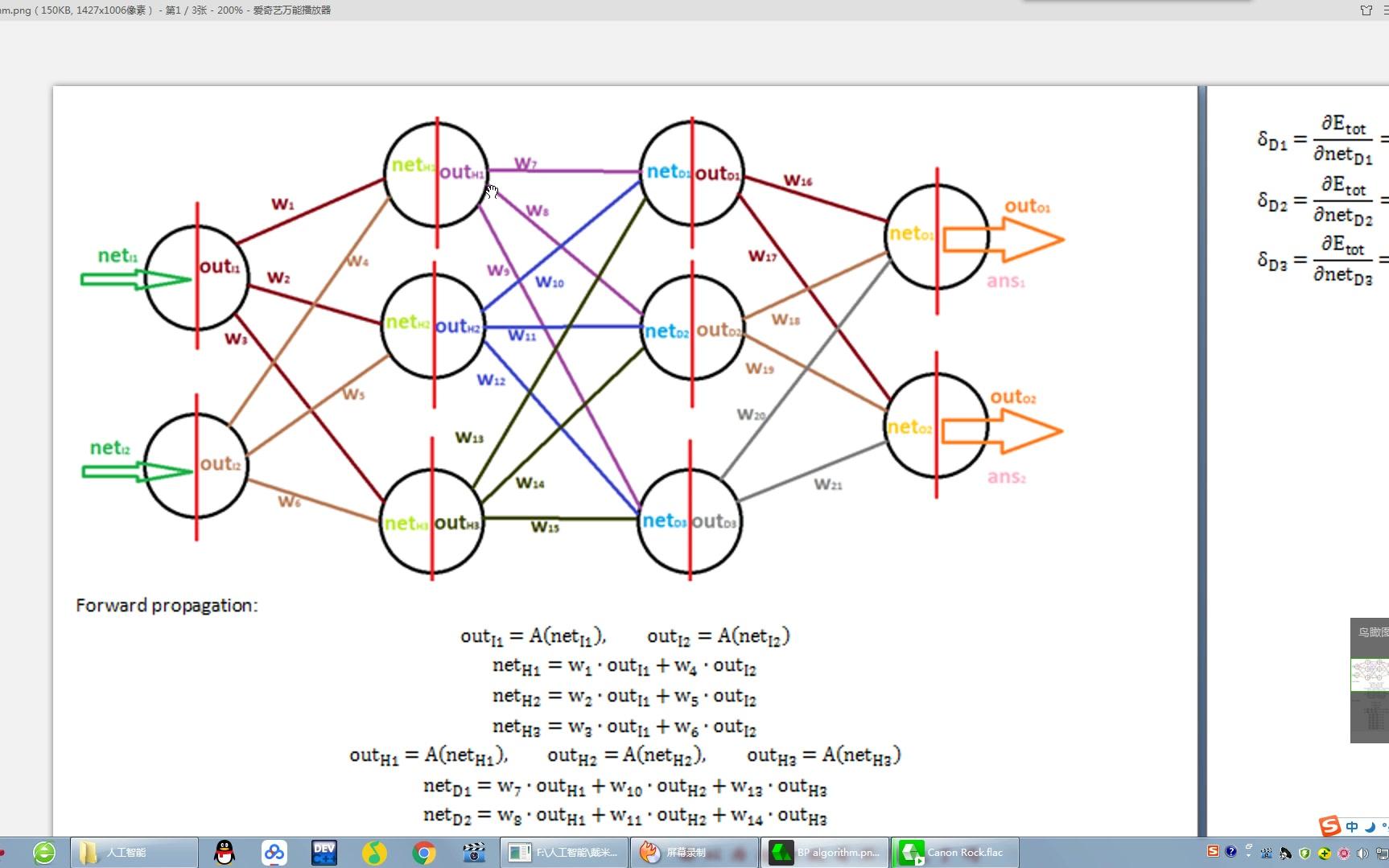Click 'Forward propagation:' heading text
Viewport: 1389px width, 868px height.
167,606
